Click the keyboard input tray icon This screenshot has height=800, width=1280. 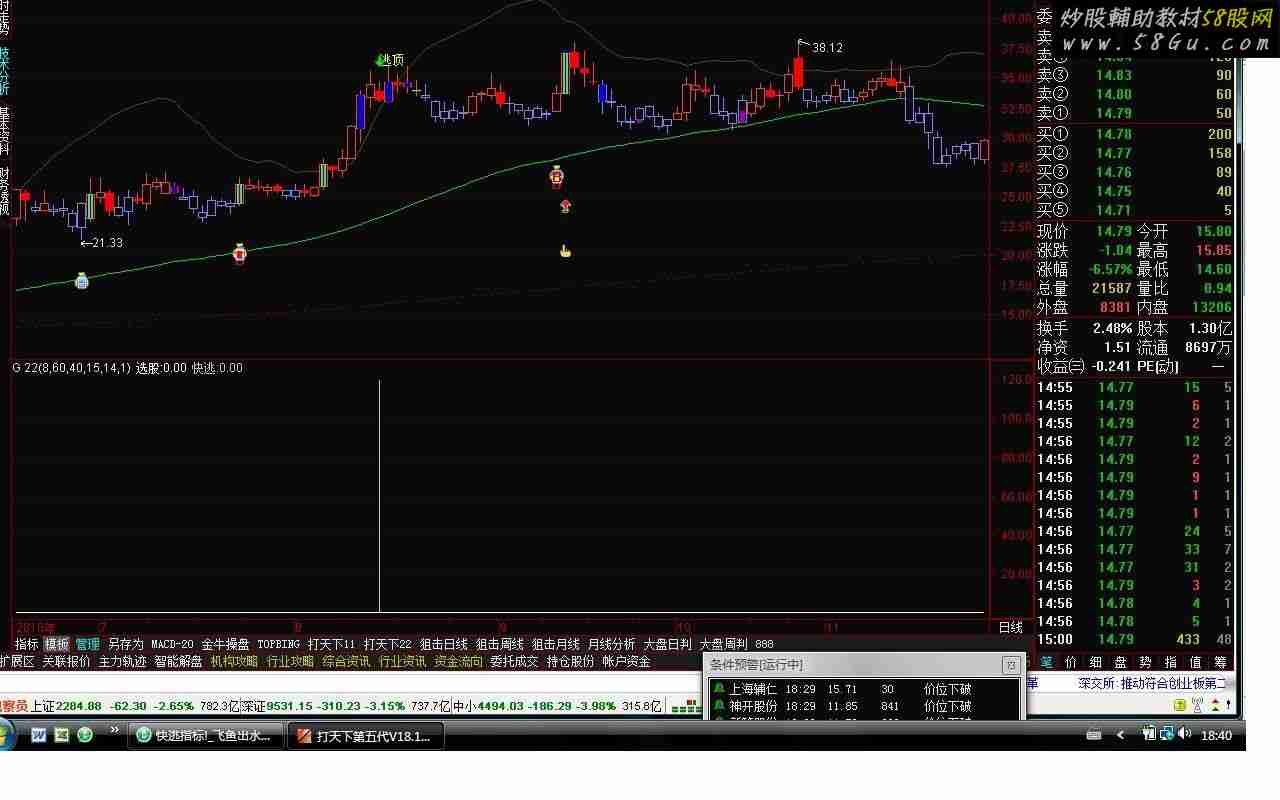click(1094, 735)
